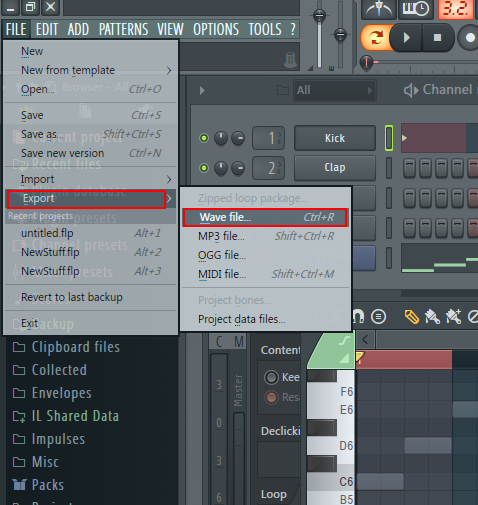Open the All channel filter dropdown

335,90
